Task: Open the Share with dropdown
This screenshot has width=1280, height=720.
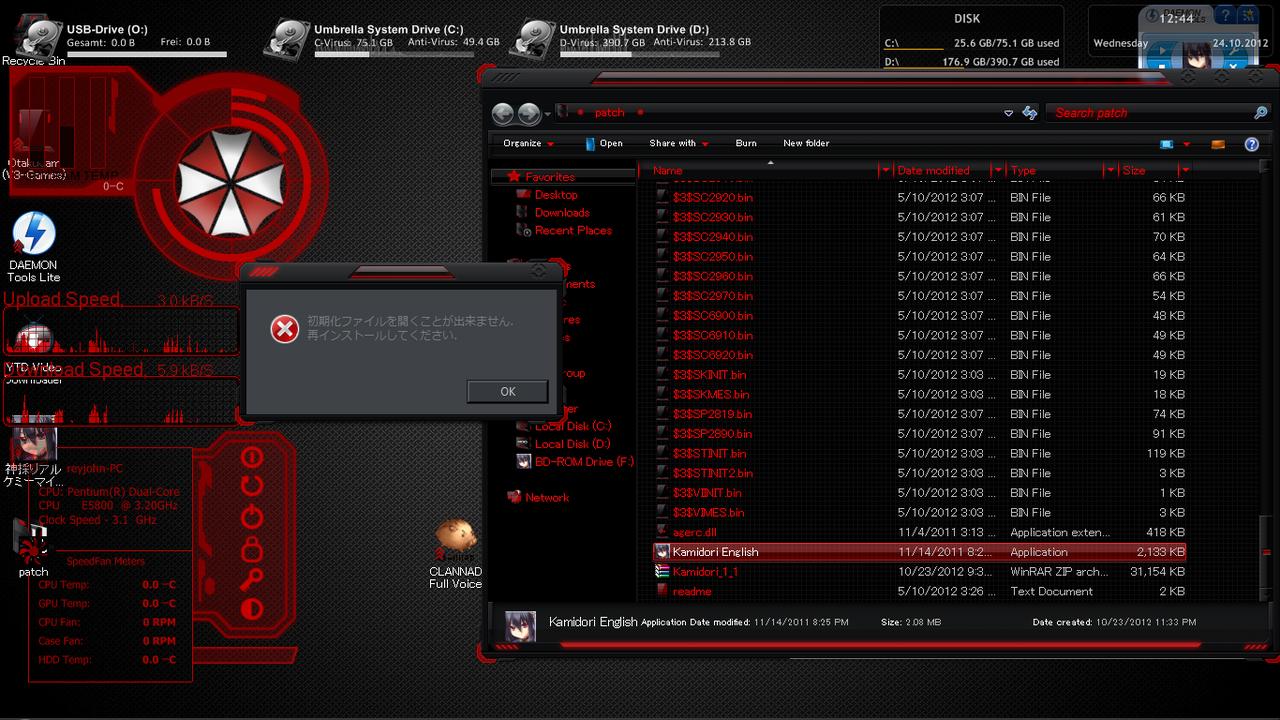Action: pyautogui.click(x=678, y=143)
